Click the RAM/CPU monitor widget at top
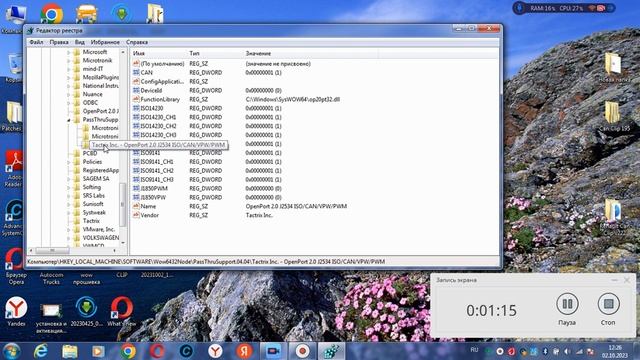The height and width of the screenshot is (360, 640). (564, 8)
